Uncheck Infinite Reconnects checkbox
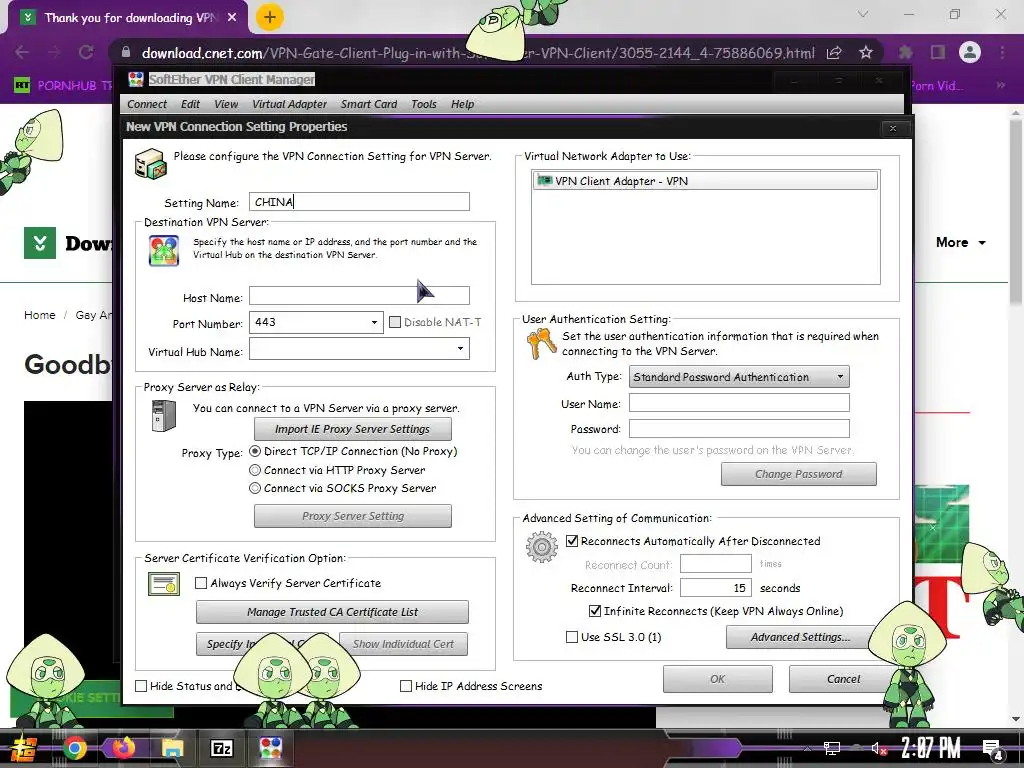 point(595,611)
